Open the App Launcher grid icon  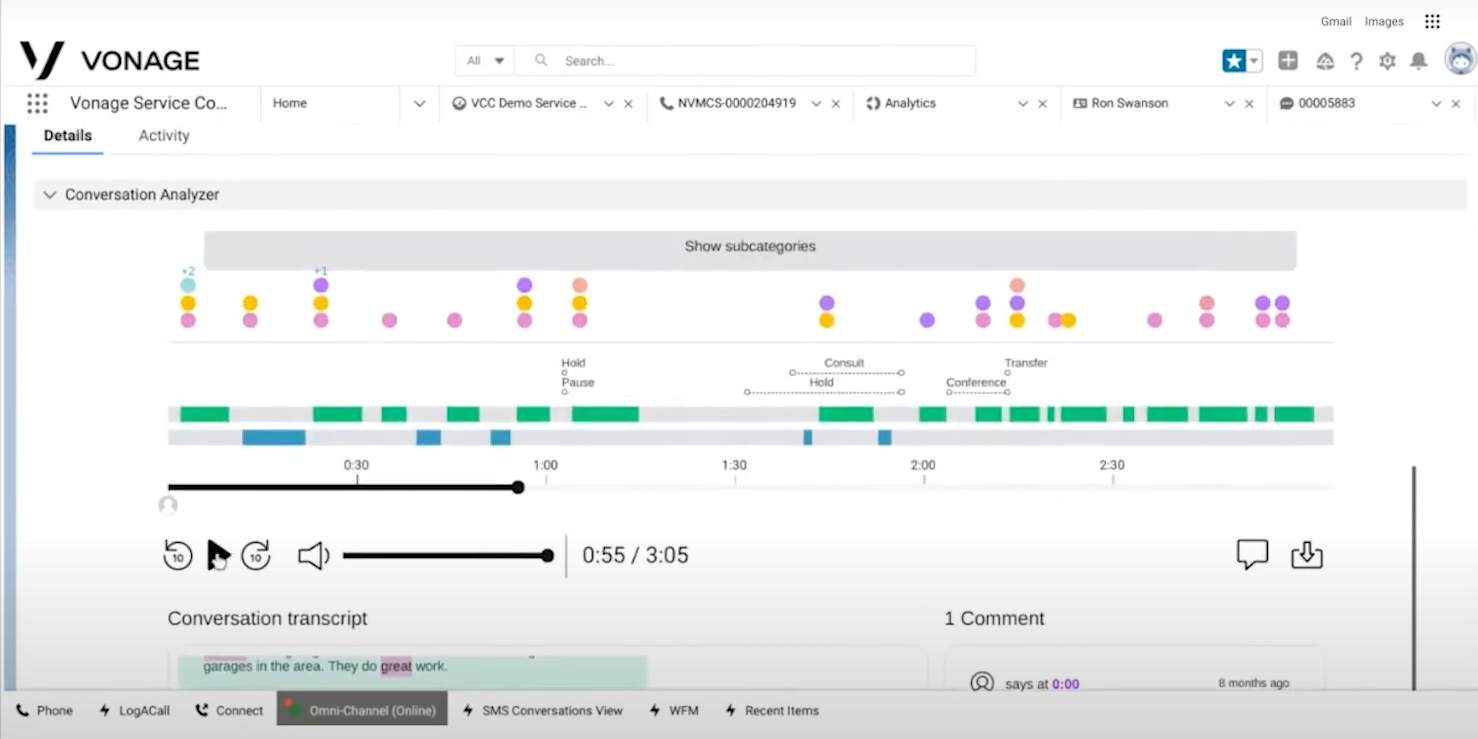pyautogui.click(x=37, y=103)
